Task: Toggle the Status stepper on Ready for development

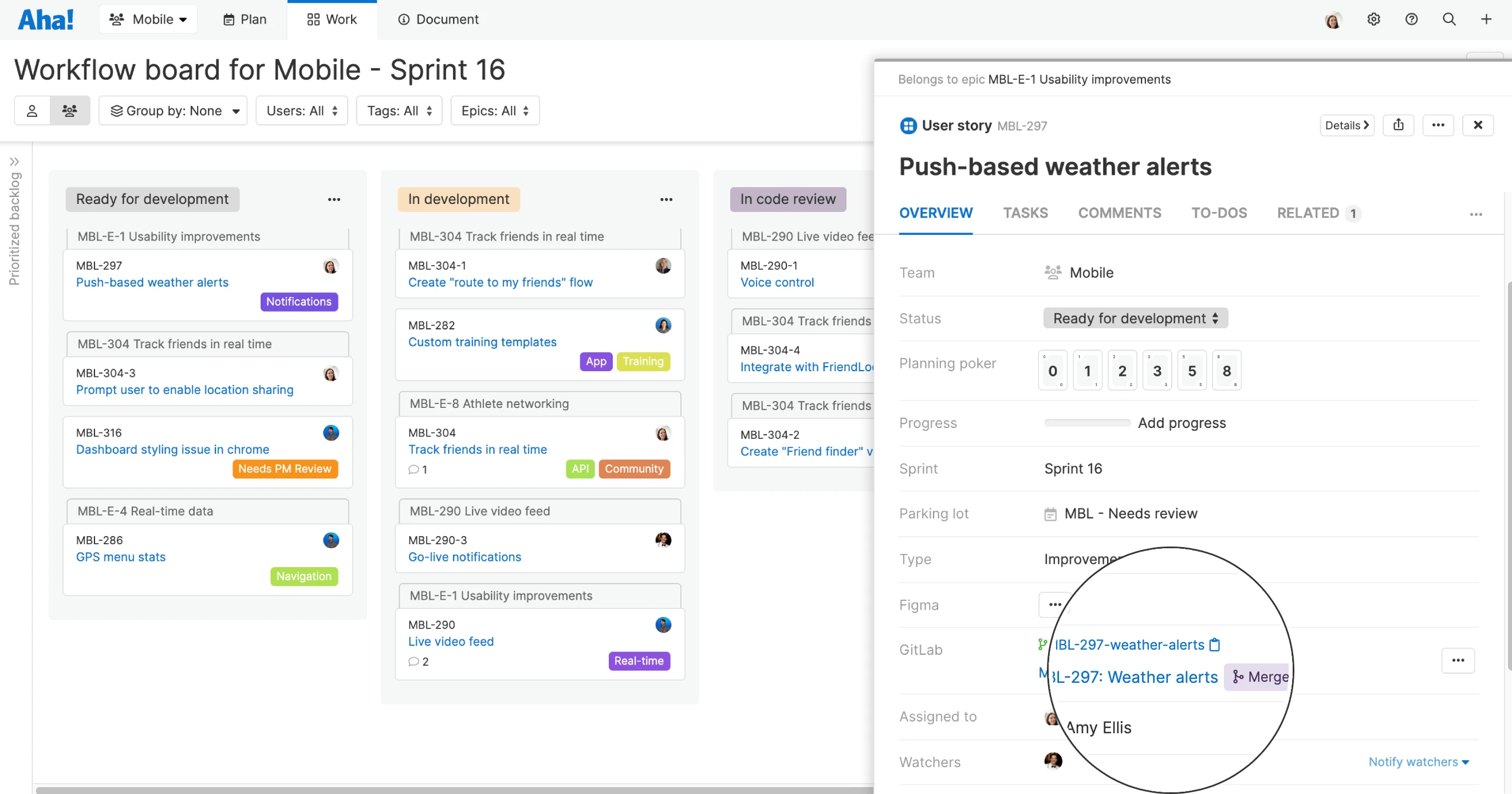Action: click(1214, 318)
